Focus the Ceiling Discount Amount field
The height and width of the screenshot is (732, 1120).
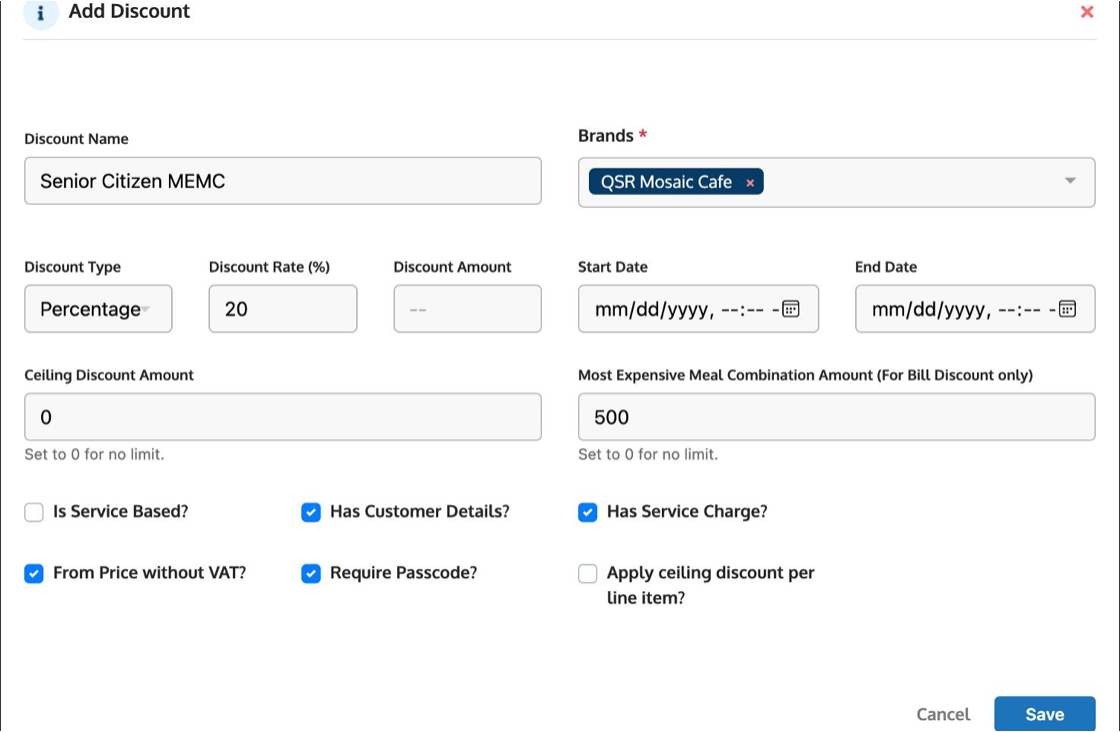(x=283, y=416)
